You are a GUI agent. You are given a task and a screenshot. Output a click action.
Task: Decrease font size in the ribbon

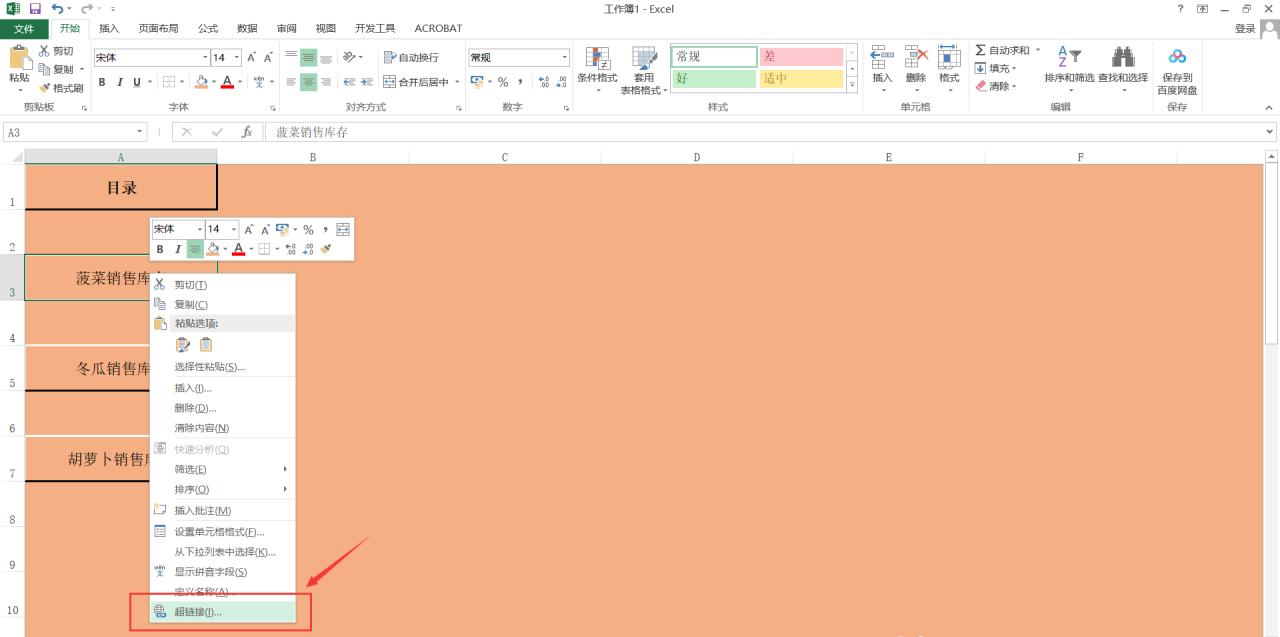[x=267, y=58]
